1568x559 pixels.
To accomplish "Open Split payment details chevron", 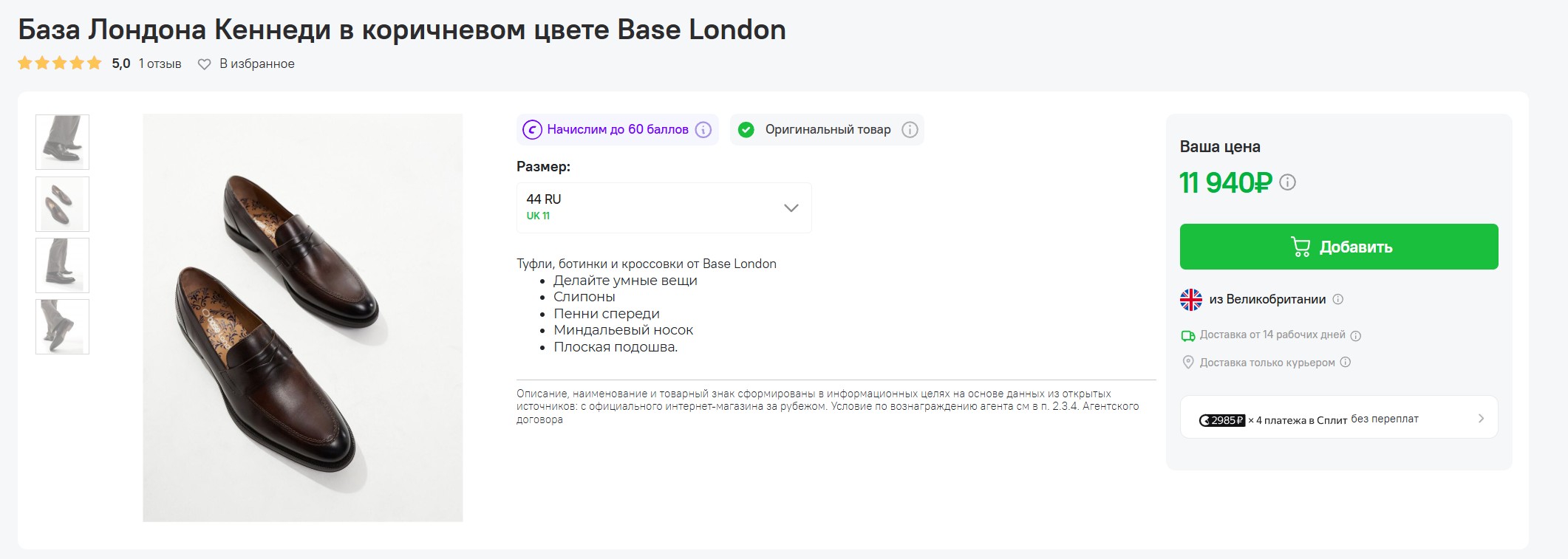I will click(x=1481, y=419).
